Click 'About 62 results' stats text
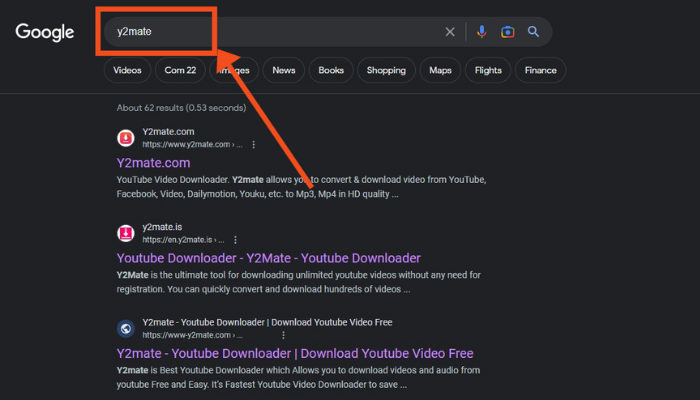Screen dimensions: 700x400 pyautogui.click(x=181, y=108)
